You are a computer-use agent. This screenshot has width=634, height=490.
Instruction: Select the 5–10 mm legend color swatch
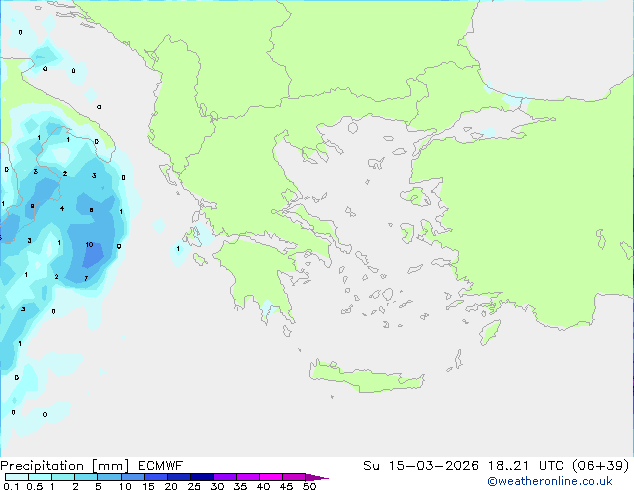click(109, 477)
